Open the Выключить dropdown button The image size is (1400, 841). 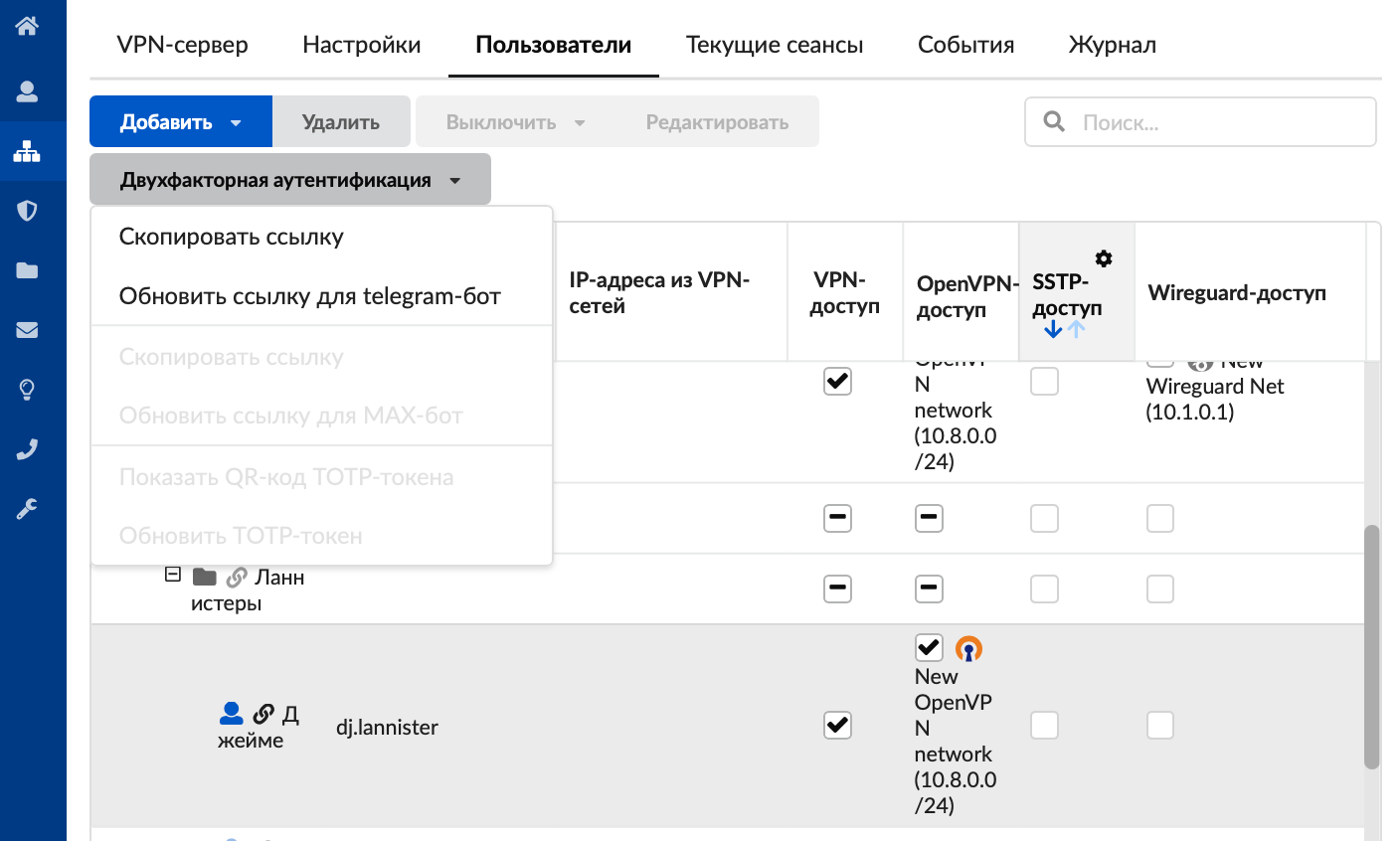click(x=515, y=121)
